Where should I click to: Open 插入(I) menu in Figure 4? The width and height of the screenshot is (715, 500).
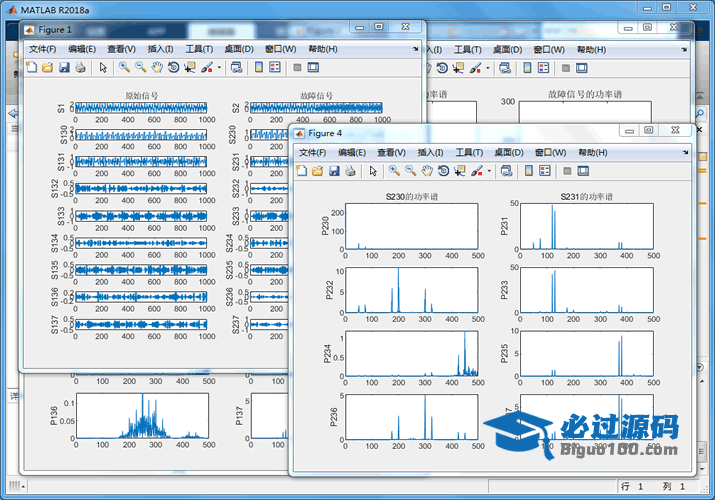tap(430, 153)
